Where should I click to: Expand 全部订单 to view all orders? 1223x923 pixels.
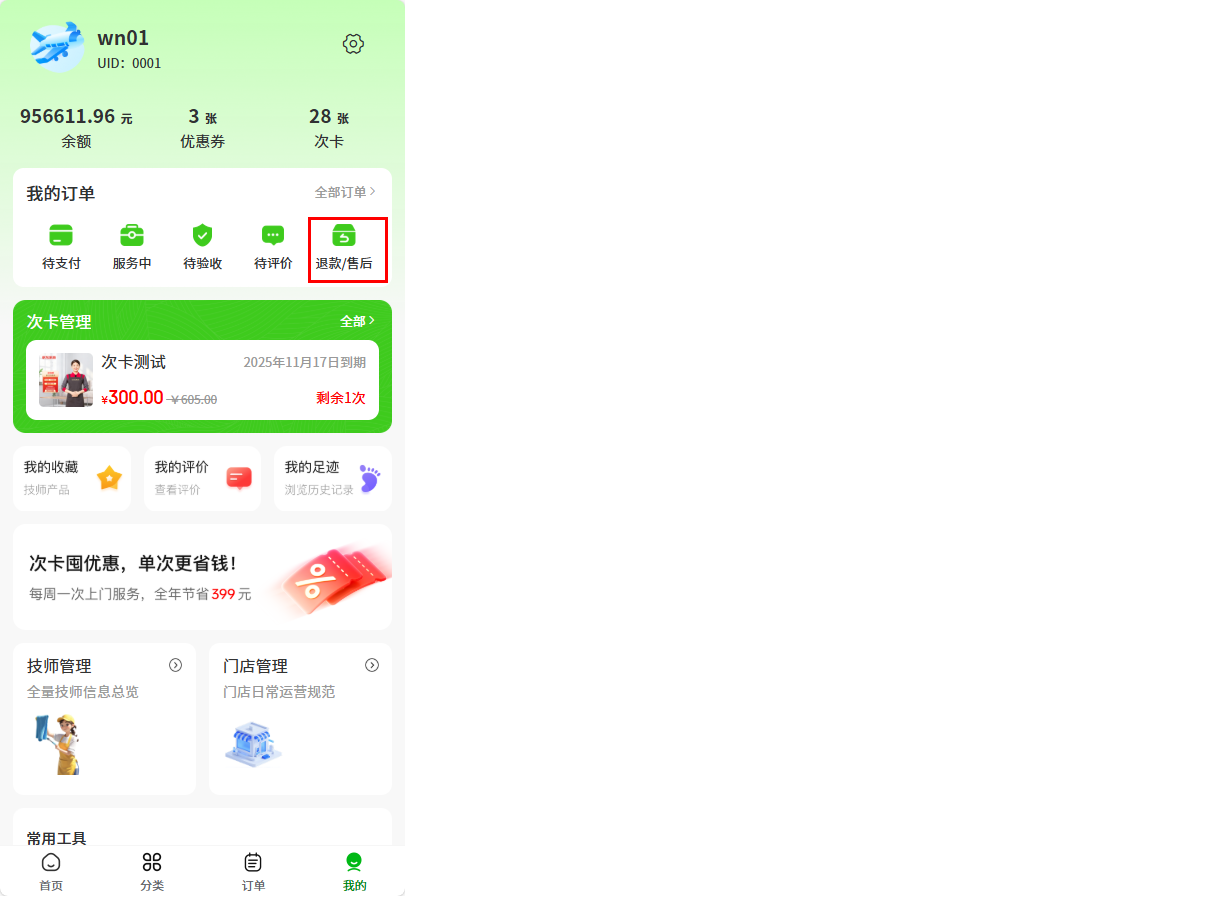345,192
